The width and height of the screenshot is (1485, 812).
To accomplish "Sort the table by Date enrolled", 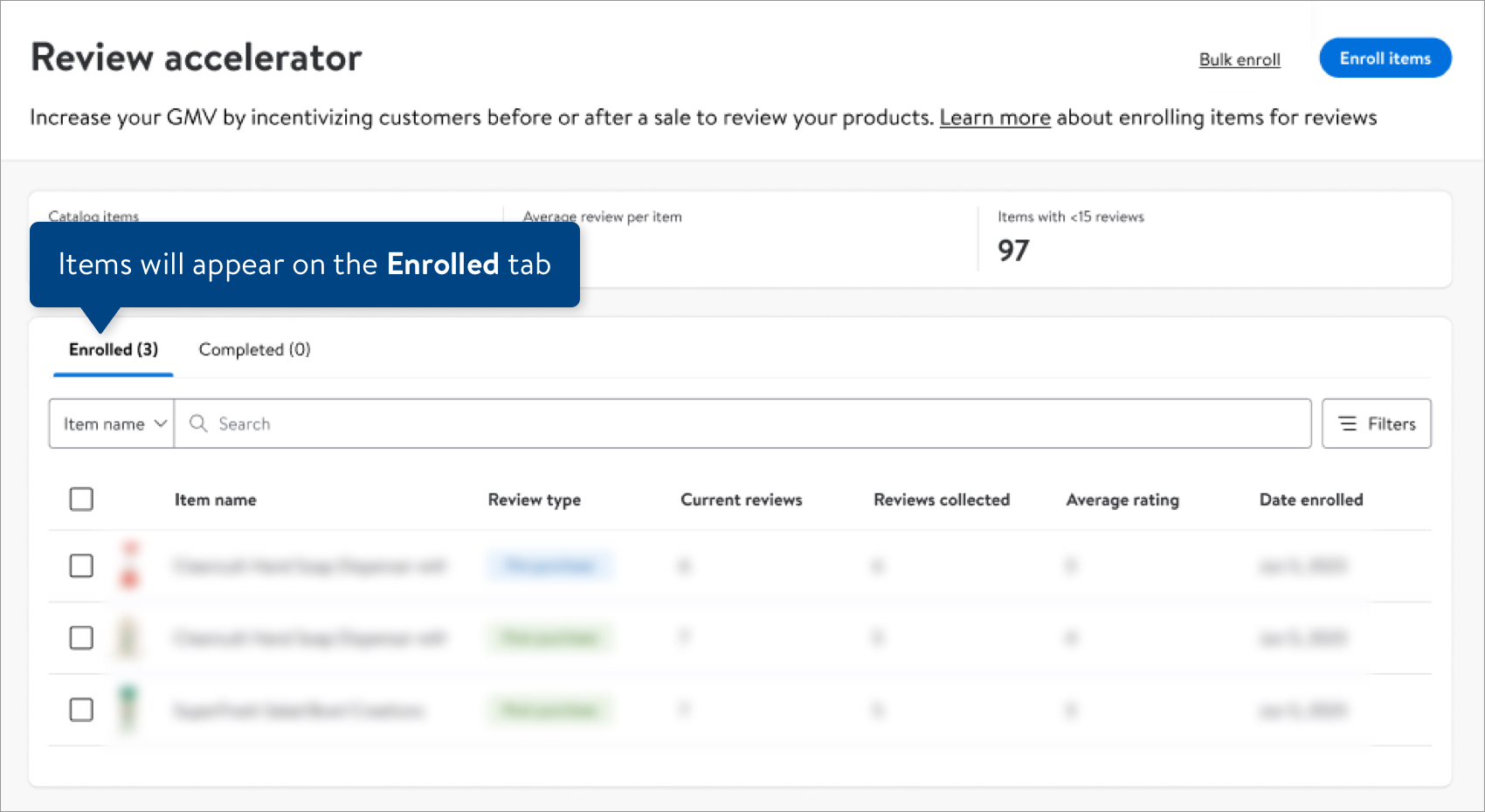I will [x=1310, y=499].
